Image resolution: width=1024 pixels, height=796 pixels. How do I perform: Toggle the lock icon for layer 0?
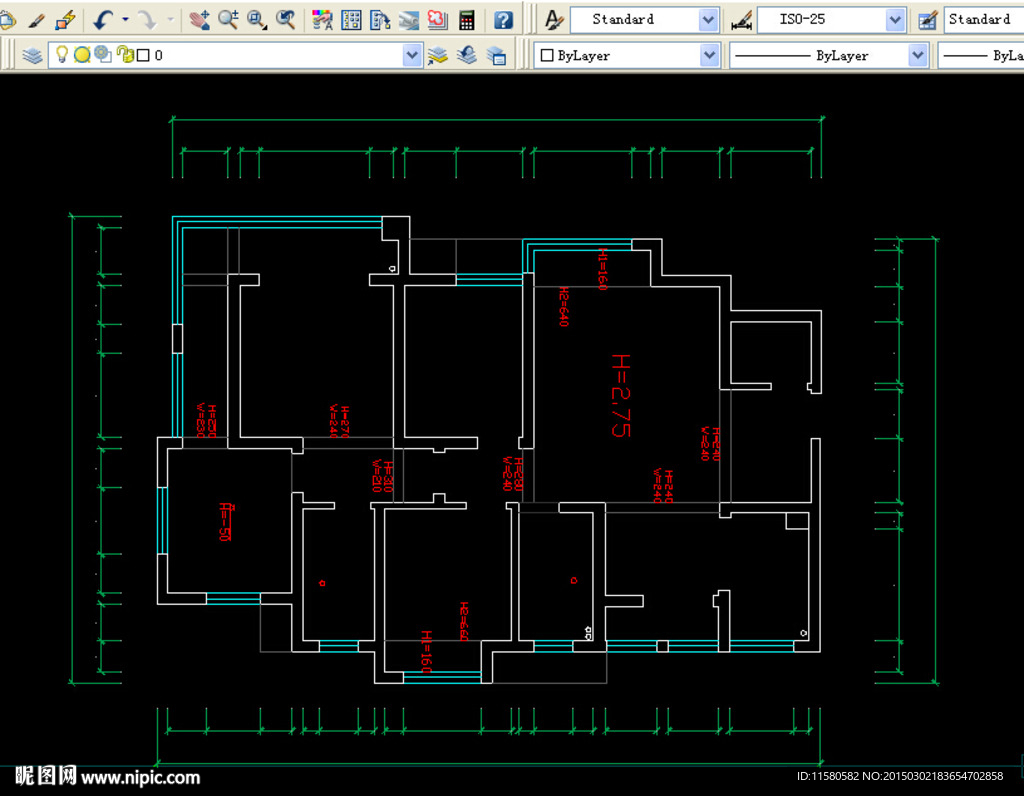[124, 56]
